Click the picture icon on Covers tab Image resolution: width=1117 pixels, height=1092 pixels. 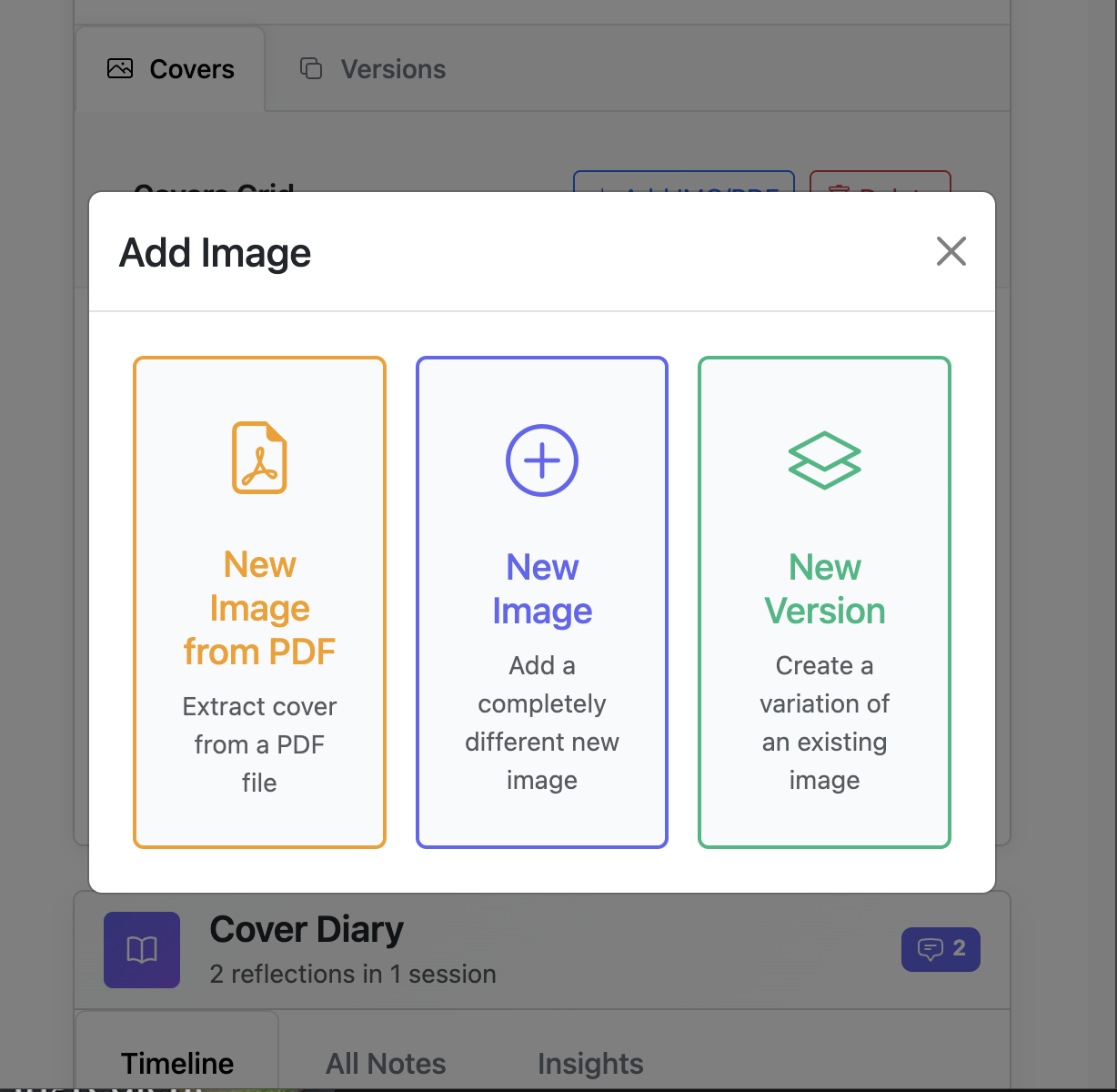[x=120, y=69]
